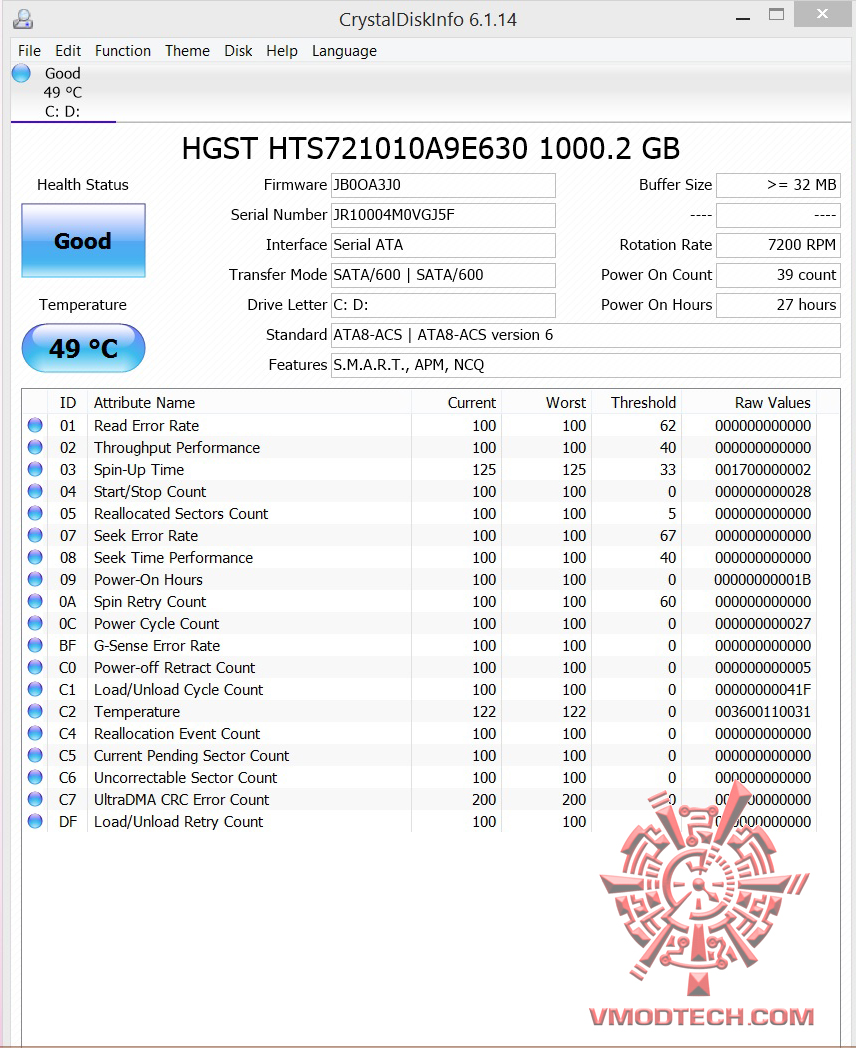Screen dimensions: 856x1048
Task: Click status orb for Spin-Up Time
Action: 35,469
